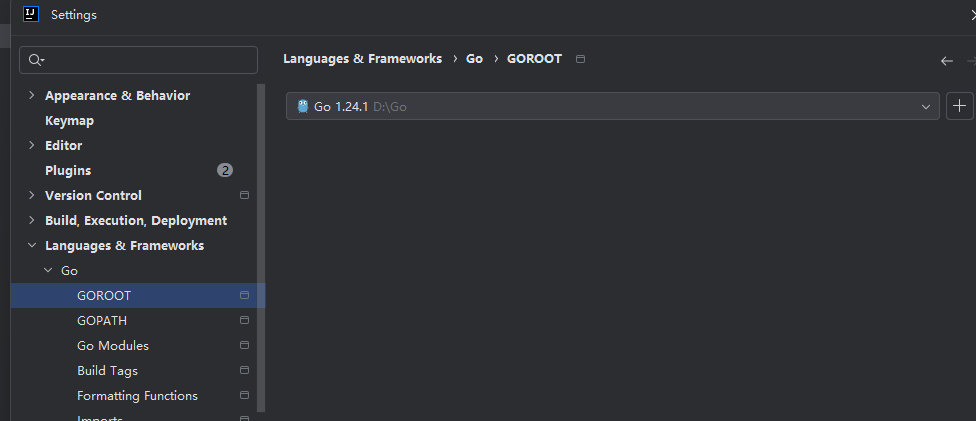Click the search magnifier icon
This screenshot has width=976, height=421.
pyautogui.click(x=36, y=60)
